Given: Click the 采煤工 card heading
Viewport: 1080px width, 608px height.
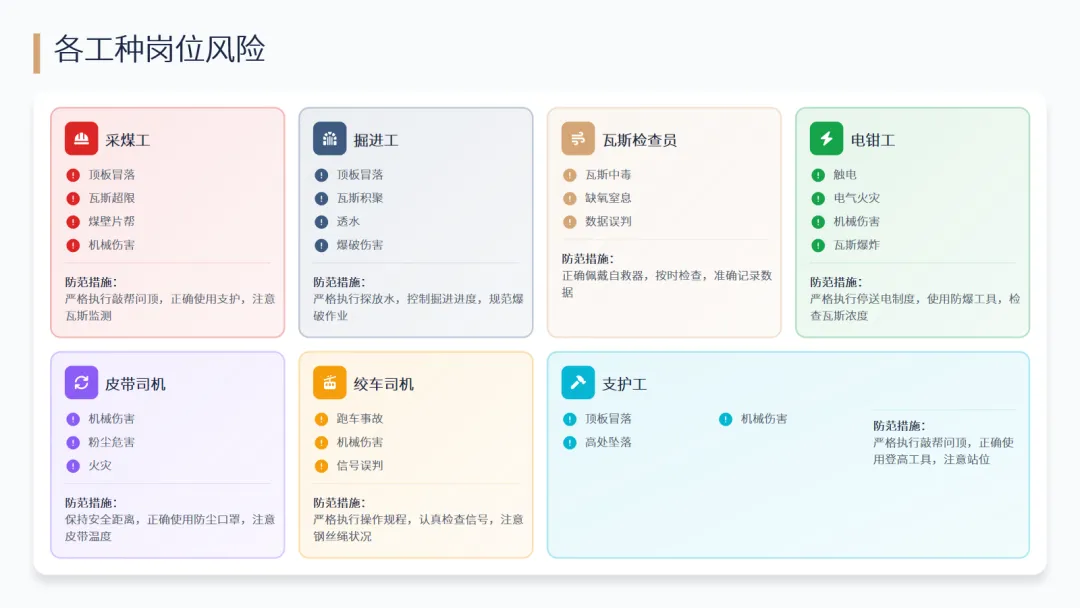Looking at the screenshot, I should (127, 140).
